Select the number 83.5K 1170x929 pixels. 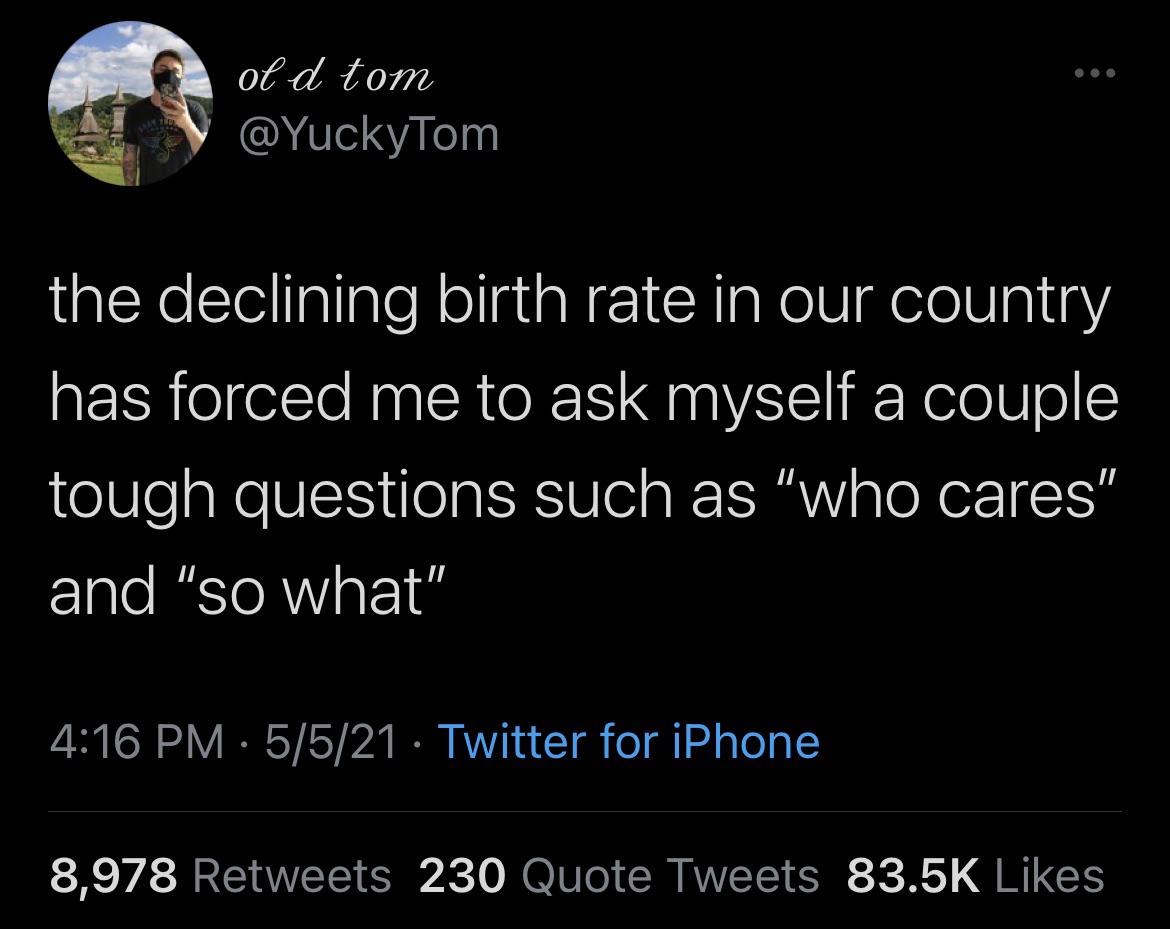coord(913,875)
